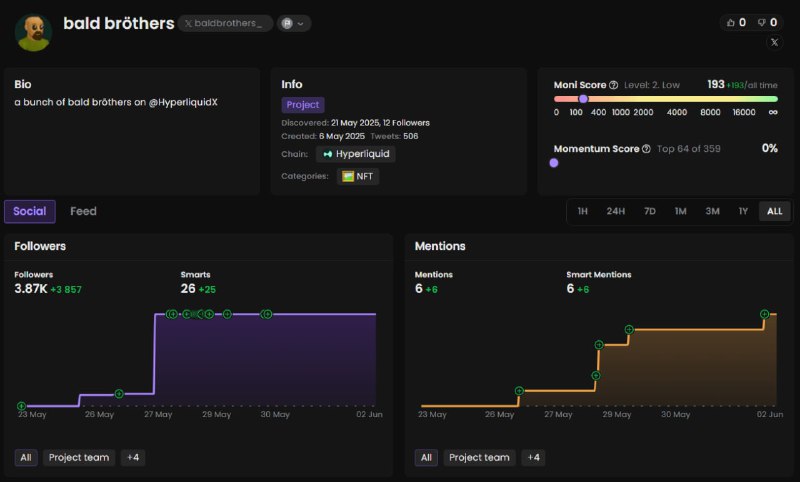This screenshot has height=482, width=800.
Task: Filter Followers chart by Project team
Action: coord(79,458)
